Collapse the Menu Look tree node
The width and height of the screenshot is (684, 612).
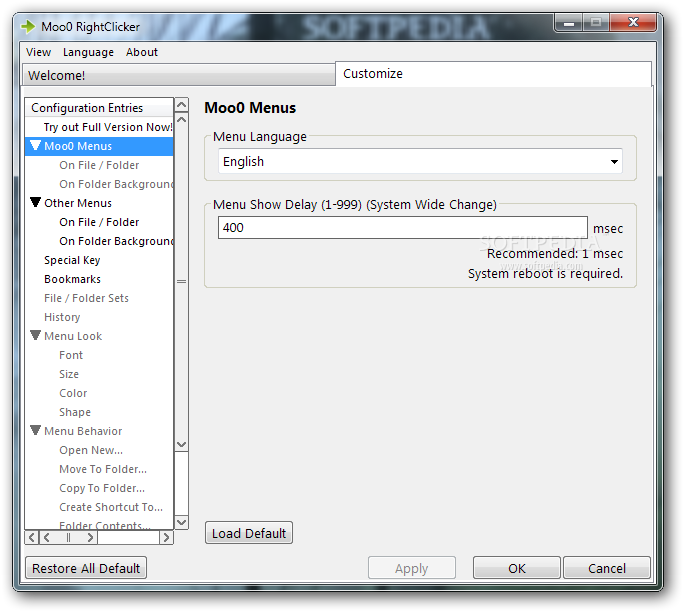[36, 335]
